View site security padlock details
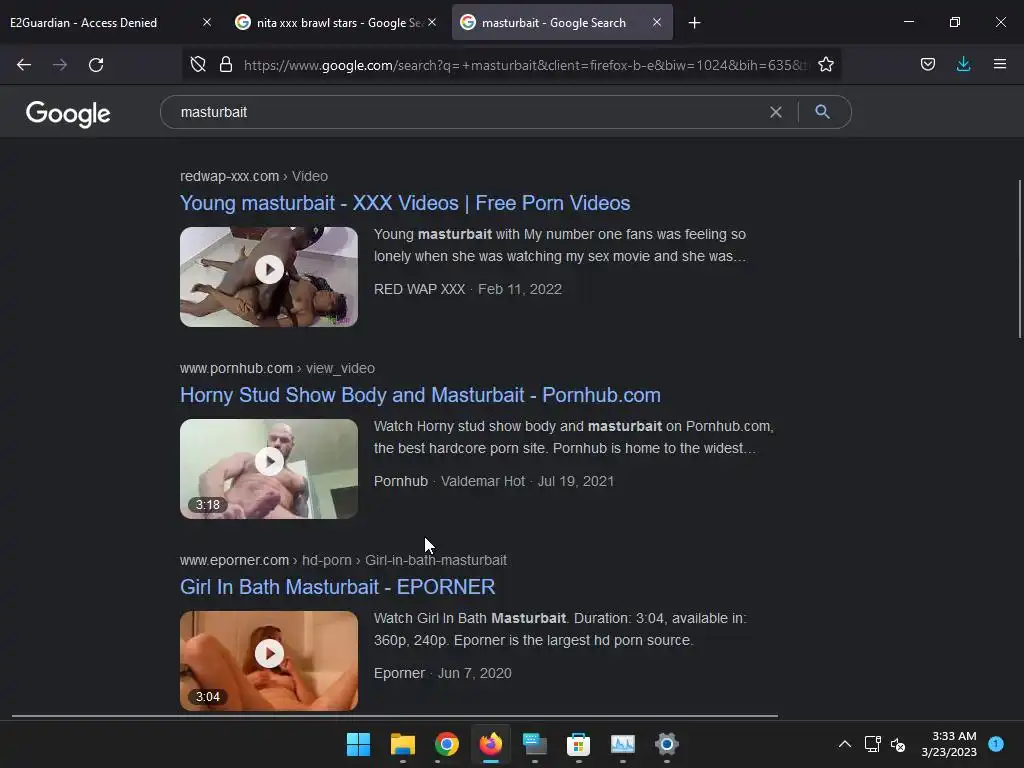The height and width of the screenshot is (768, 1024). pos(226,64)
